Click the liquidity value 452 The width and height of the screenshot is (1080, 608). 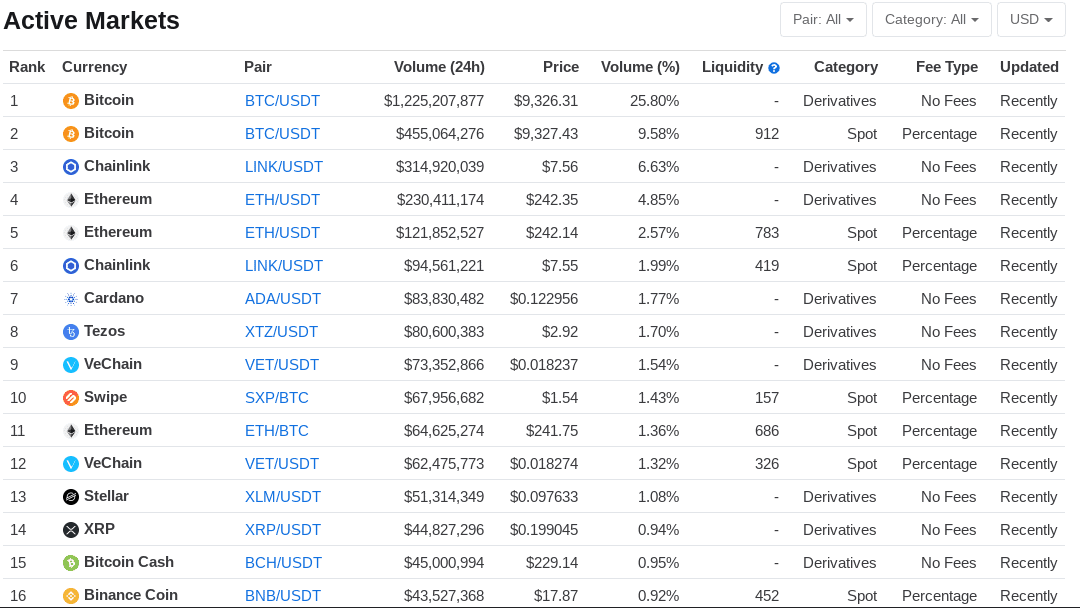click(767, 596)
